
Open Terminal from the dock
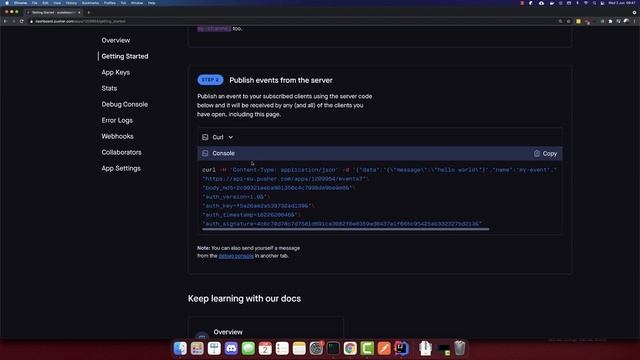333,348
